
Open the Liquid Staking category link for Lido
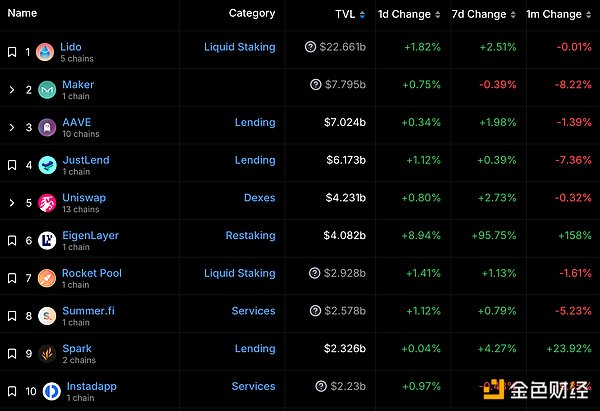pos(239,47)
